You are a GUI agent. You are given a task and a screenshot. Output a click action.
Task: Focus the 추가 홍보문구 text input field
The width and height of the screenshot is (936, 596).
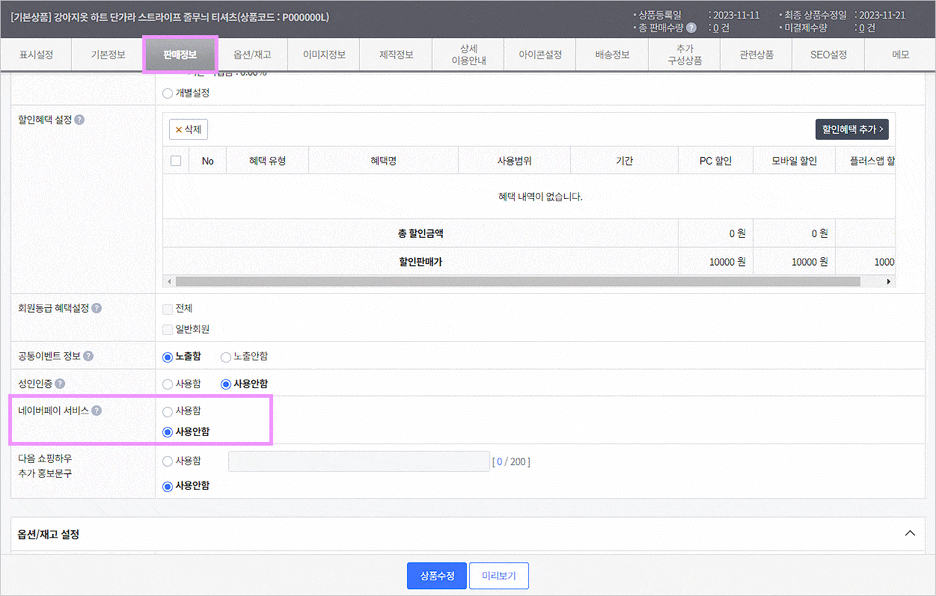pos(359,462)
